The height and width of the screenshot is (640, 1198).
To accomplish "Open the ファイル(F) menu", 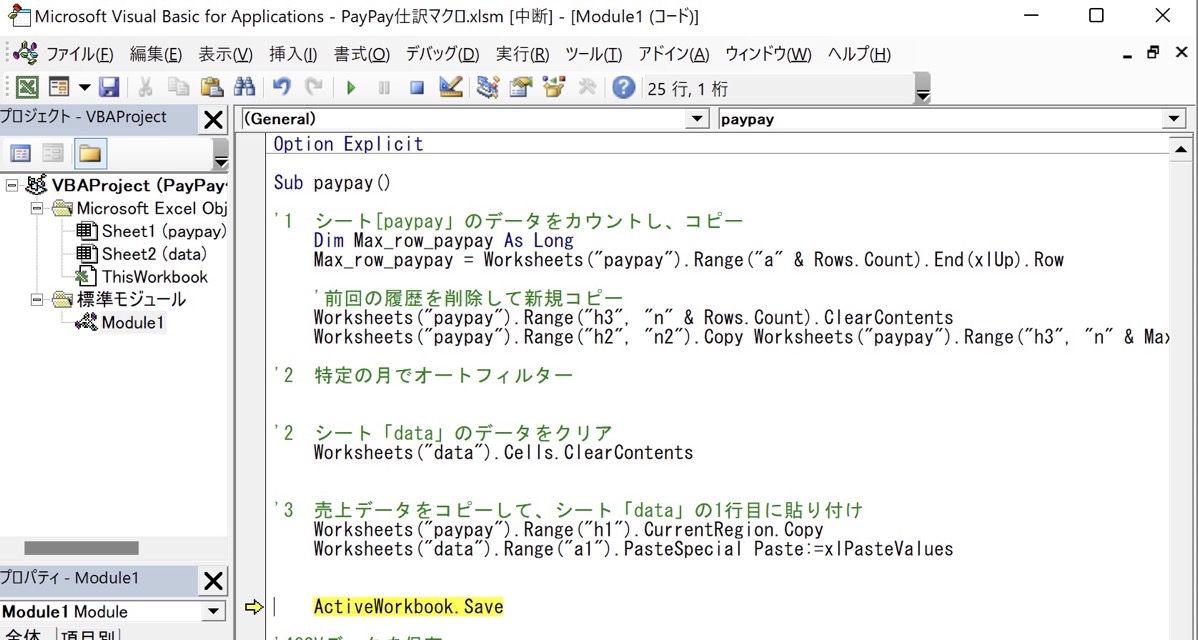I will pos(80,54).
